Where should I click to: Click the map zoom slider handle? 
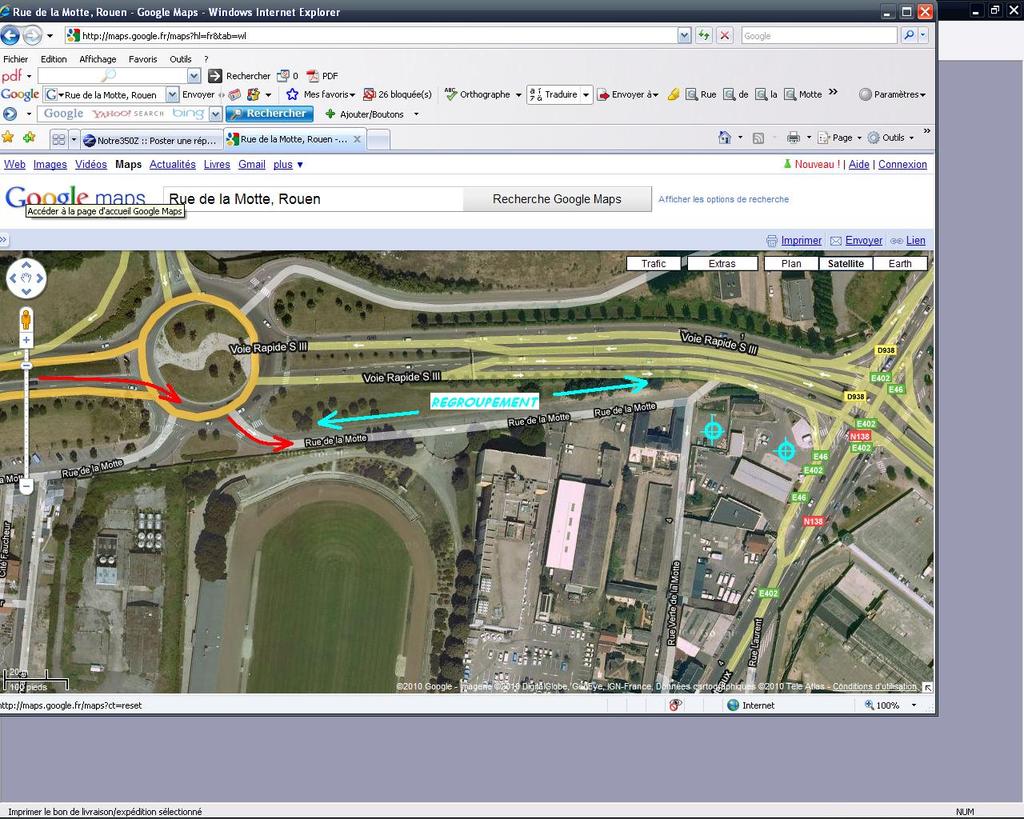click(26, 366)
